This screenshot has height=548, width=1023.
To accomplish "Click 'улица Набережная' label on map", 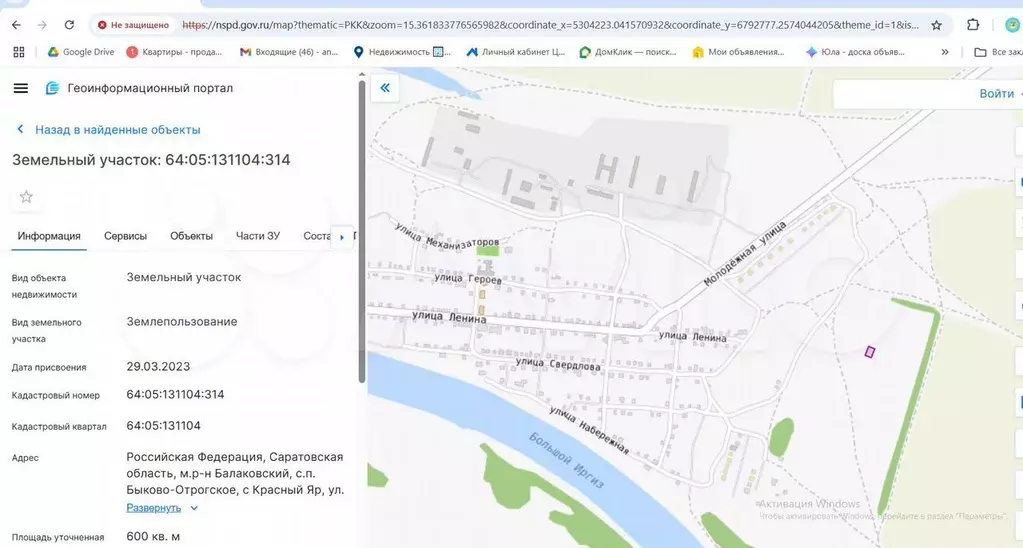I will coord(588,430).
